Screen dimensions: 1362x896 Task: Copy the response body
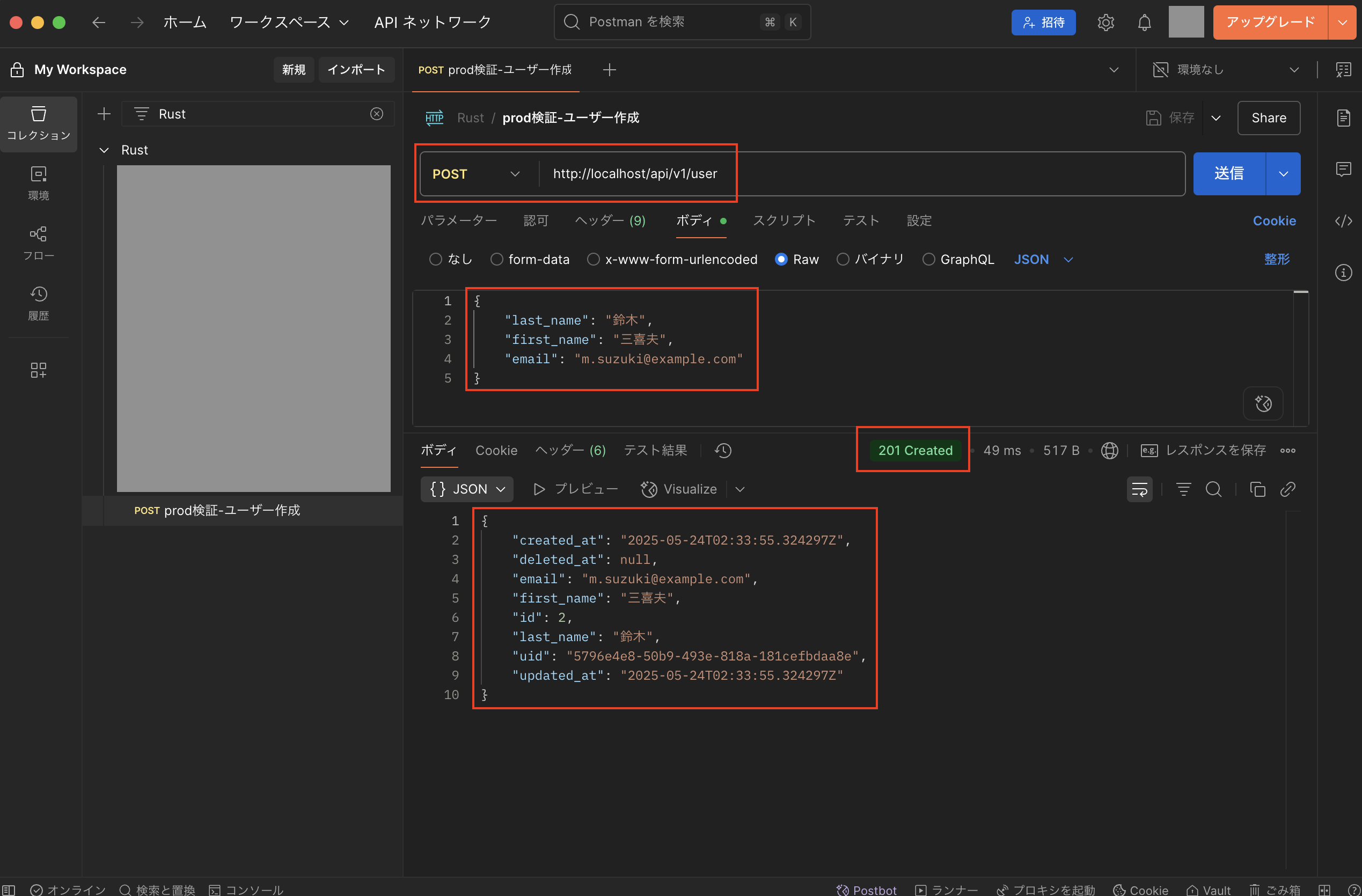pyautogui.click(x=1257, y=489)
